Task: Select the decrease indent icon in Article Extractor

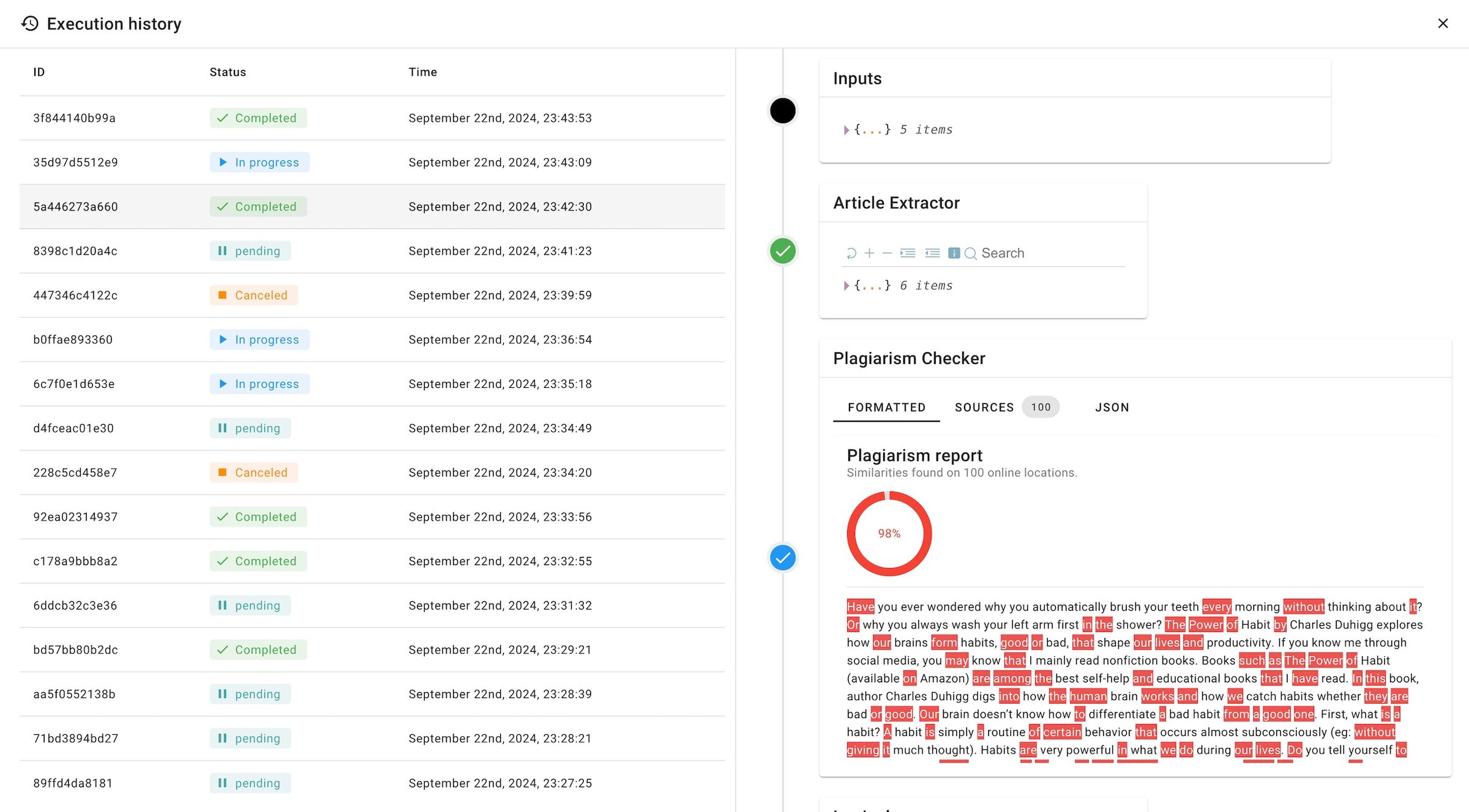Action: pos(933,252)
